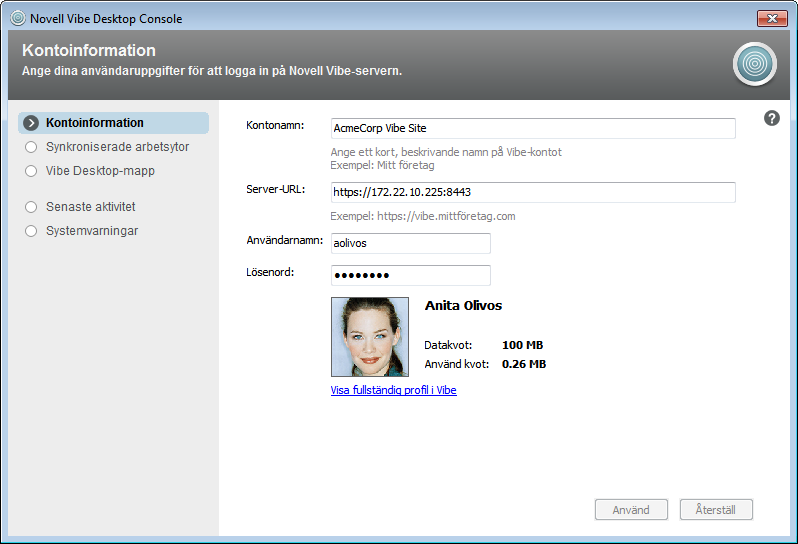Viewport: 798px width, 544px height.
Task: Select radio circle next to Systemvarningar
Action: click(x=31, y=231)
